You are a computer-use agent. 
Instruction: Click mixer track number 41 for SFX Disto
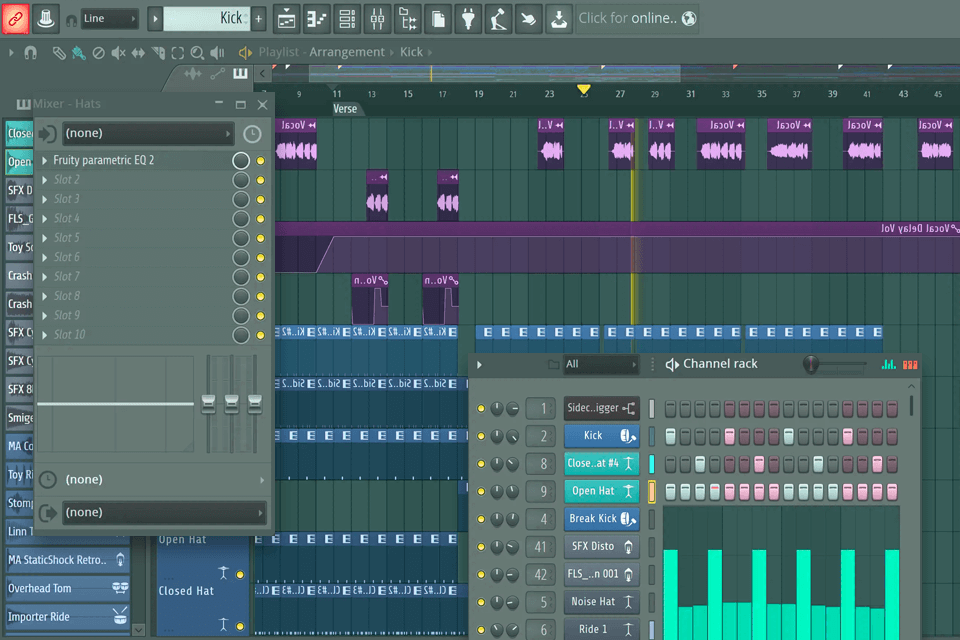(x=541, y=546)
